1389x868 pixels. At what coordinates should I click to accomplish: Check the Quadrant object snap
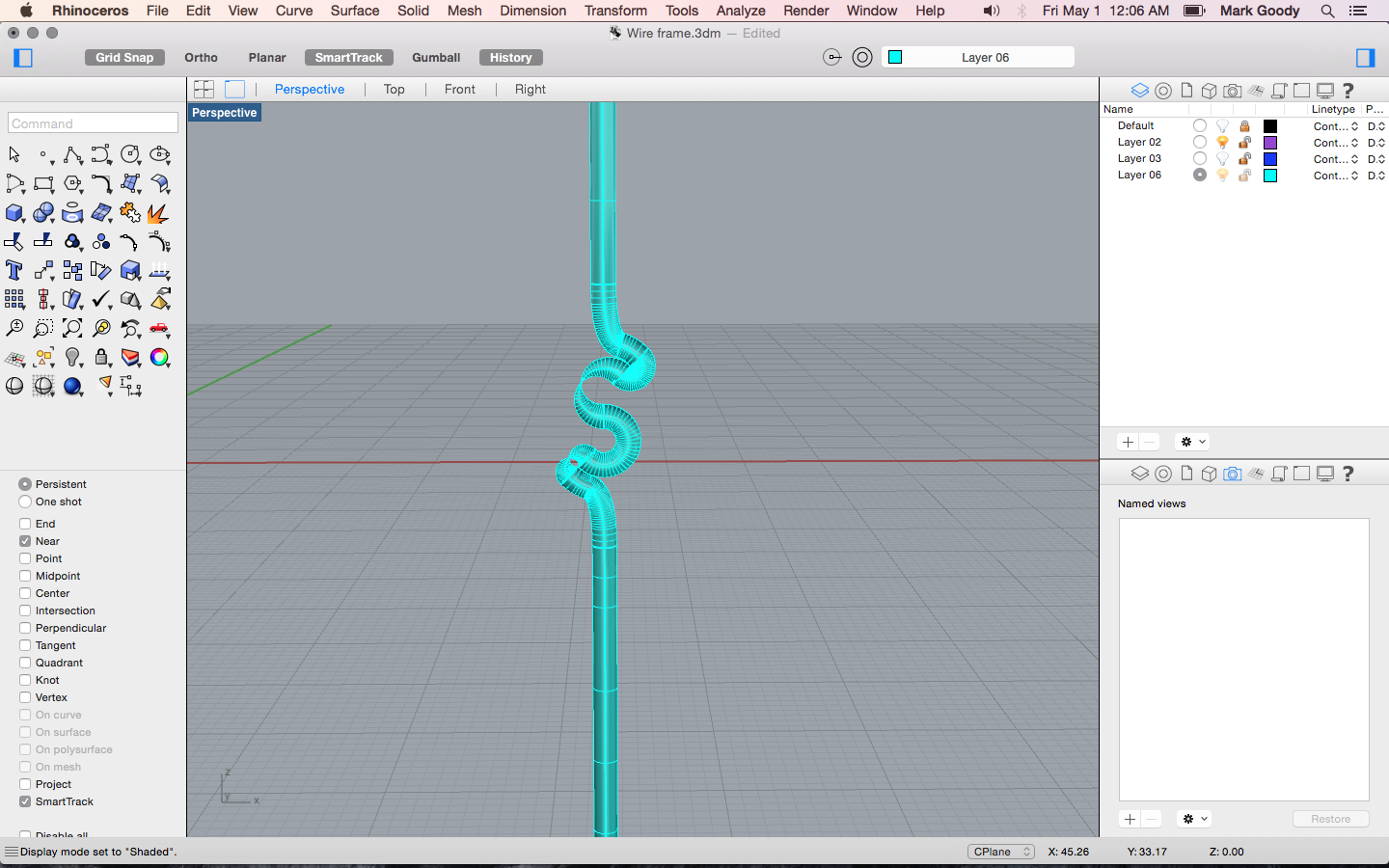point(25,663)
